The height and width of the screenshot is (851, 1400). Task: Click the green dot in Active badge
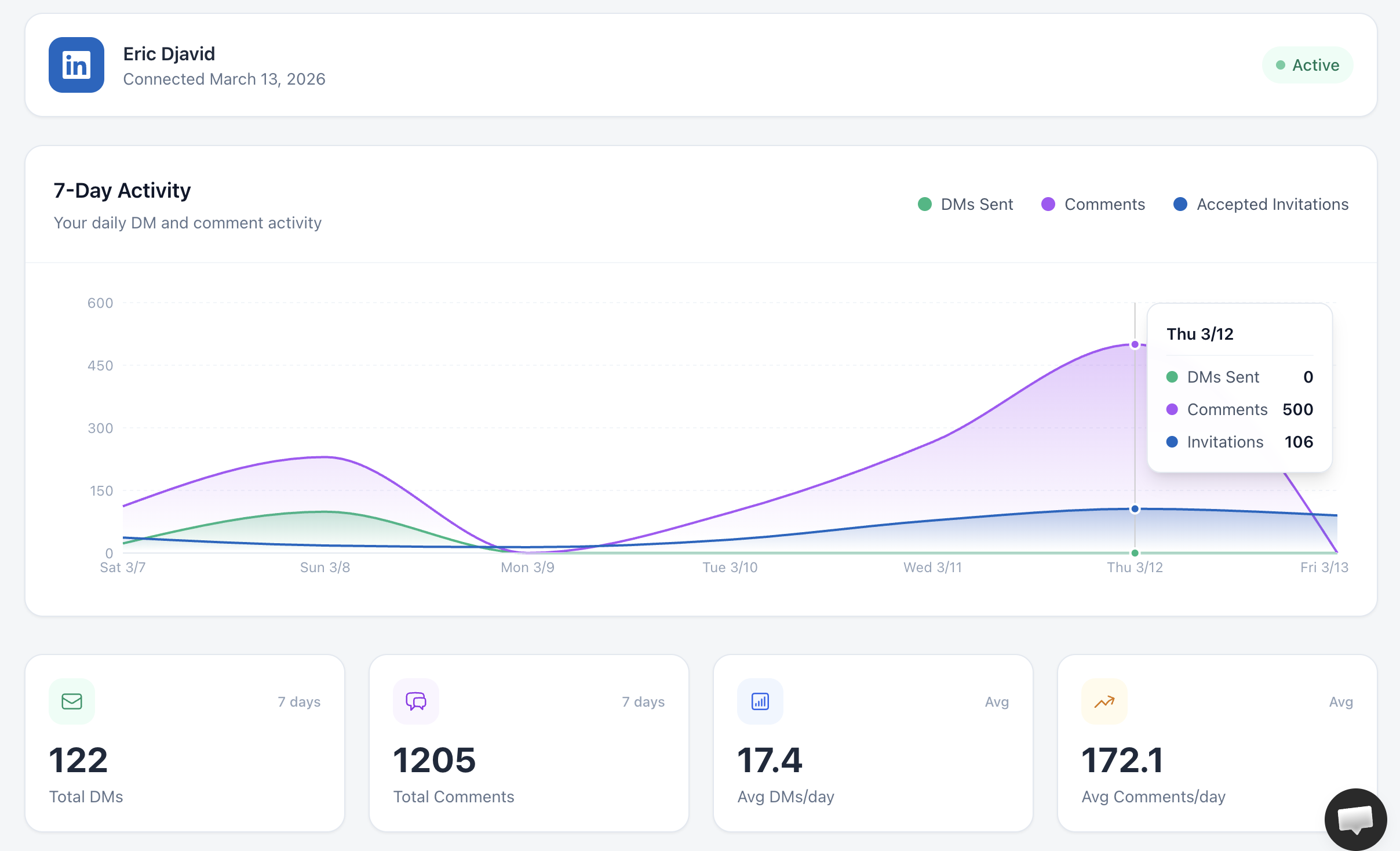coord(1281,65)
